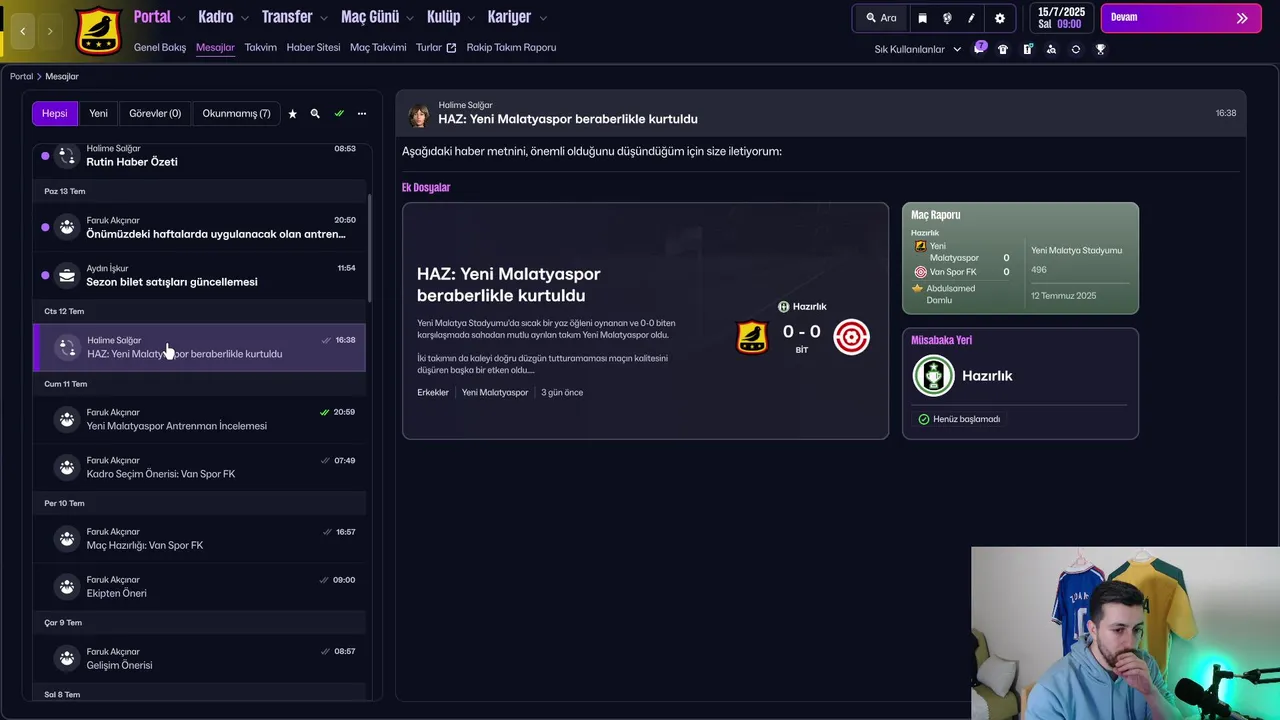Toggle unread dot on Sezon bilet satışları message
Screen dimensions: 1280x720
pos(45,275)
